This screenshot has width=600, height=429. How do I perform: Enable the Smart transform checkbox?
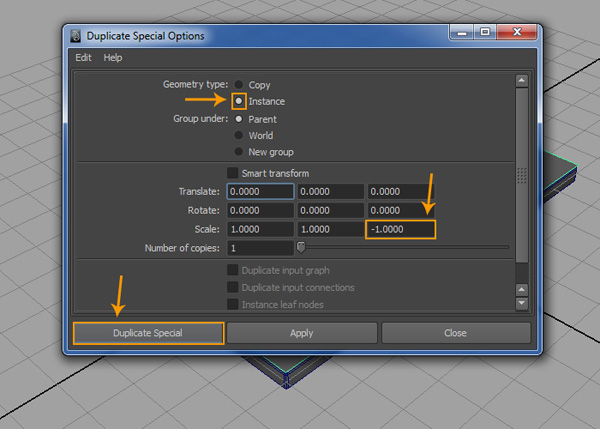[233, 173]
